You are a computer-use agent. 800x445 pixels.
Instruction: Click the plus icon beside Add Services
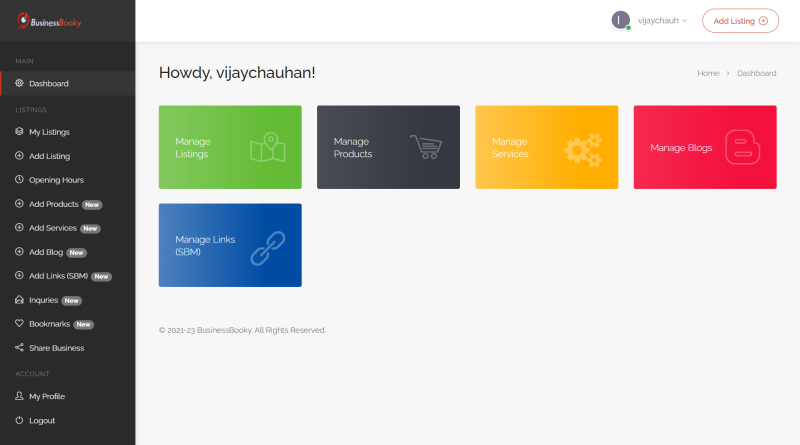pos(19,228)
